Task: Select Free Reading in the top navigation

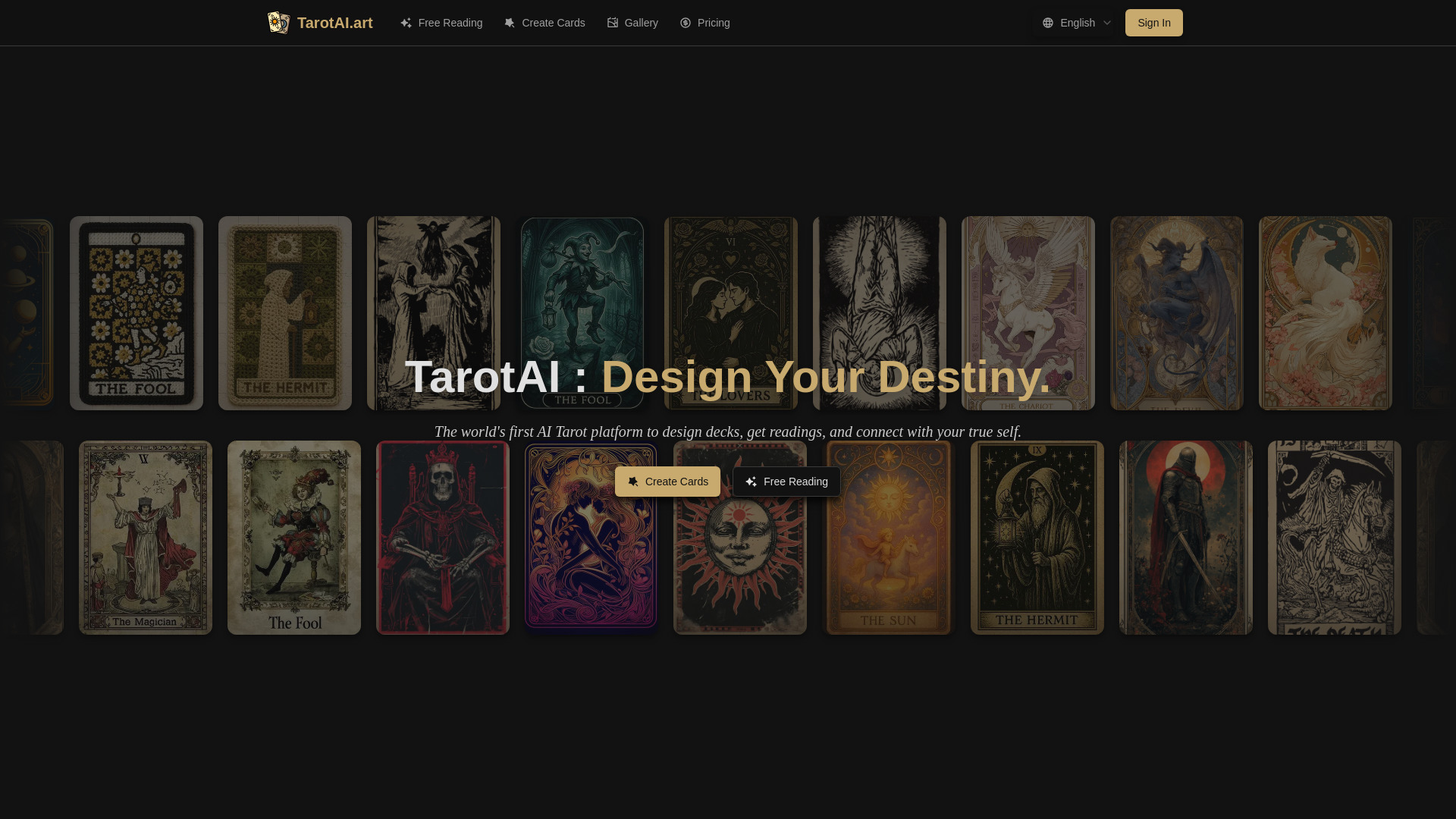Action: click(x=450, y=23)
